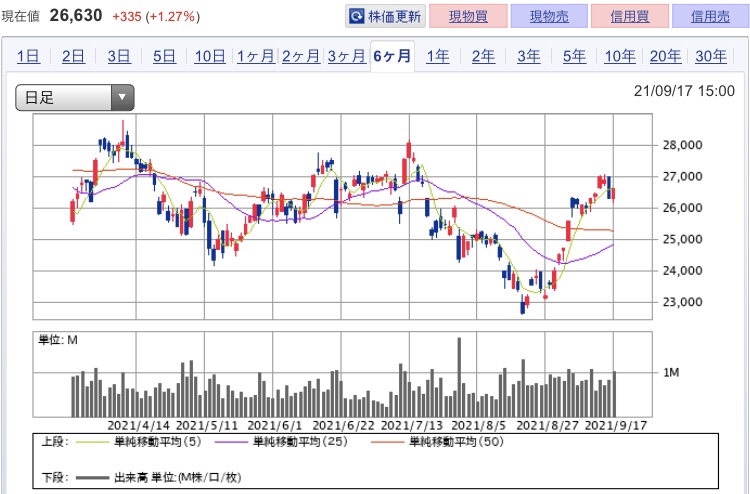
Task: Select the 10日 period tab
Action: click(x=210, y=56)
